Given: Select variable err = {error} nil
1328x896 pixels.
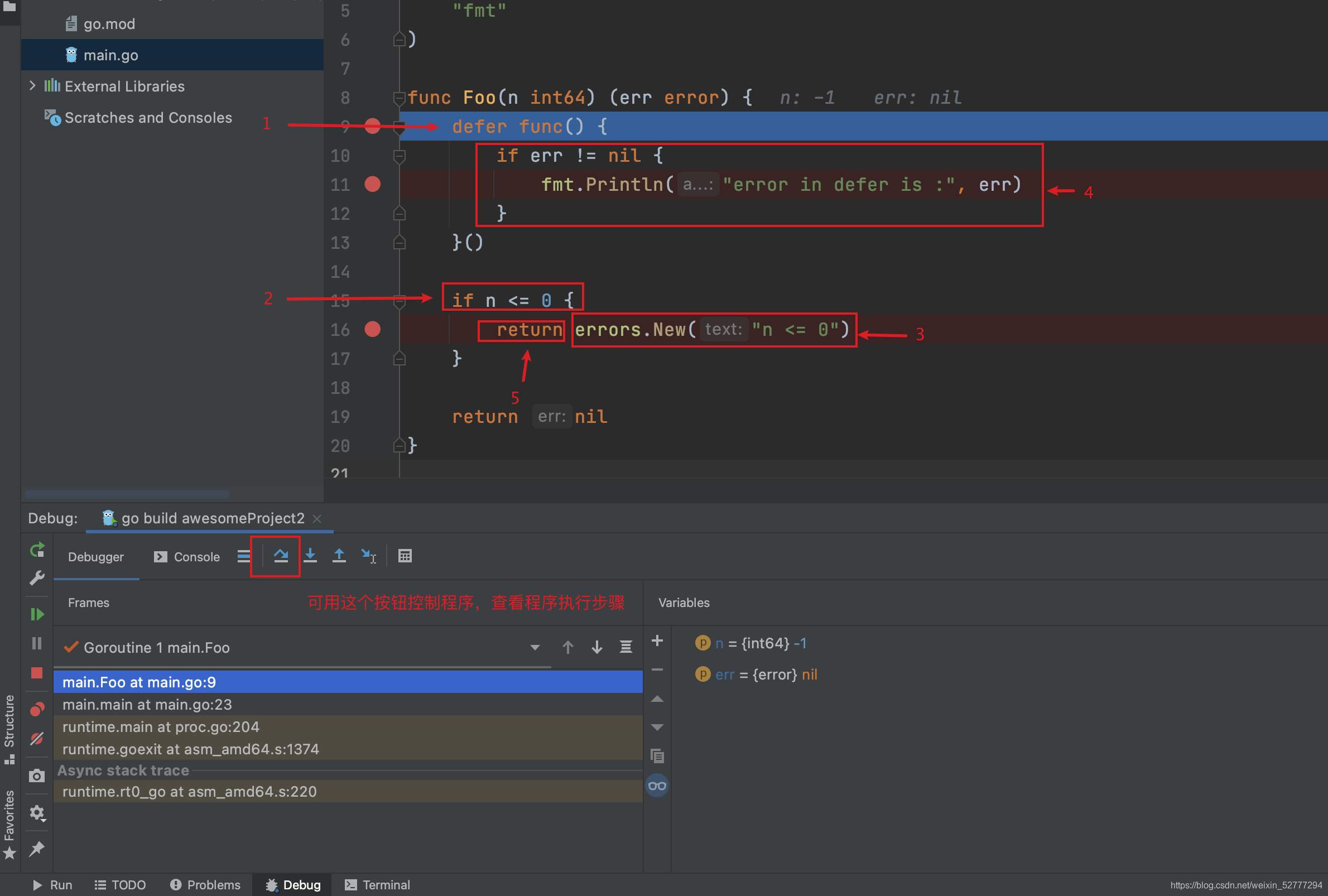Looking at the screenshot, I should click(756, 675).
